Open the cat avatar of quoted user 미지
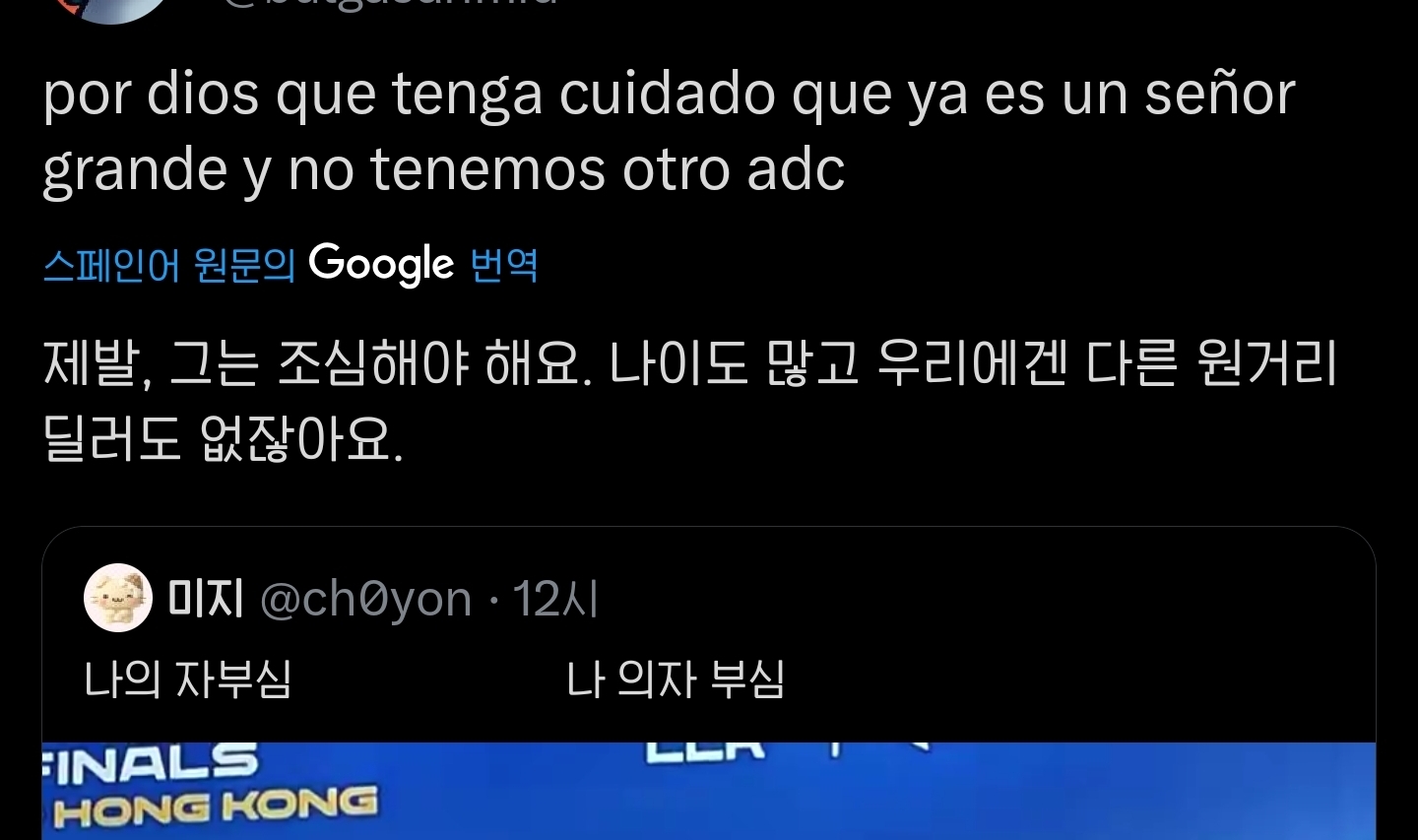This screenshot has width=1418, height=840. 118,598
